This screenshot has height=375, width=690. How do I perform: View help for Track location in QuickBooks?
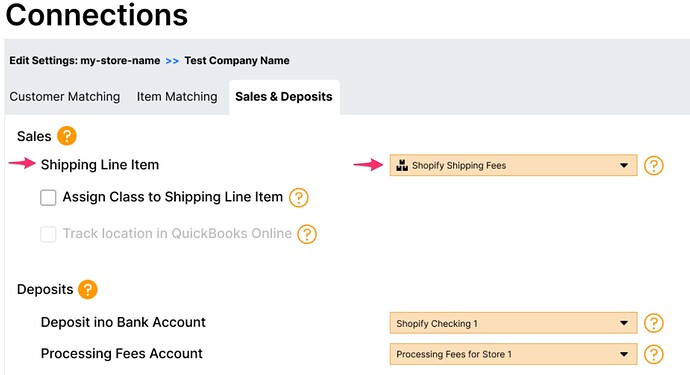coord(307,234)
